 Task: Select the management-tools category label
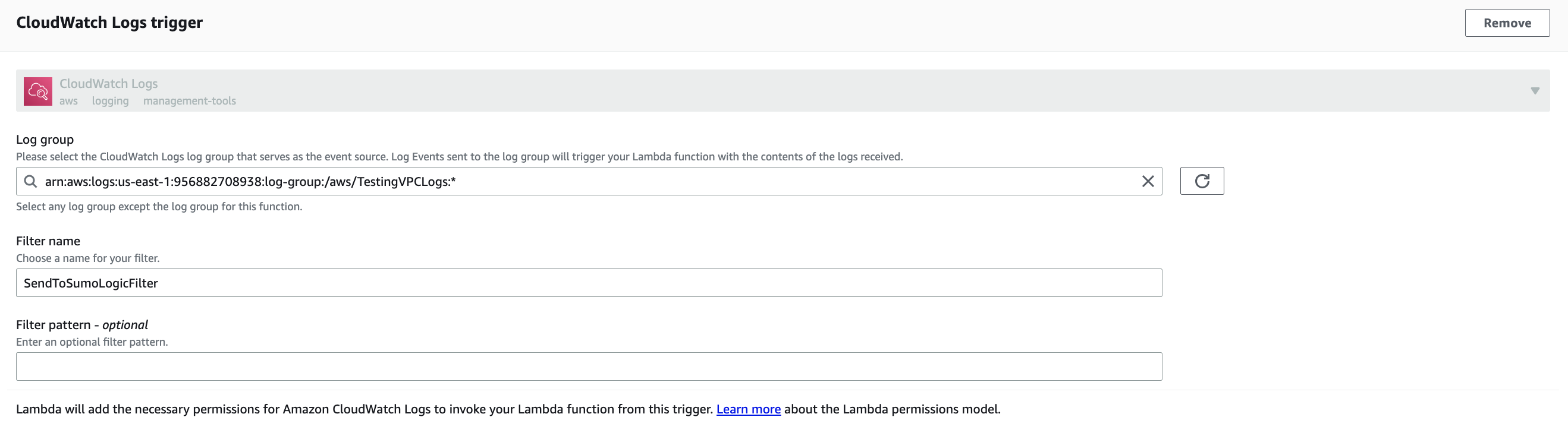(189, 101)
